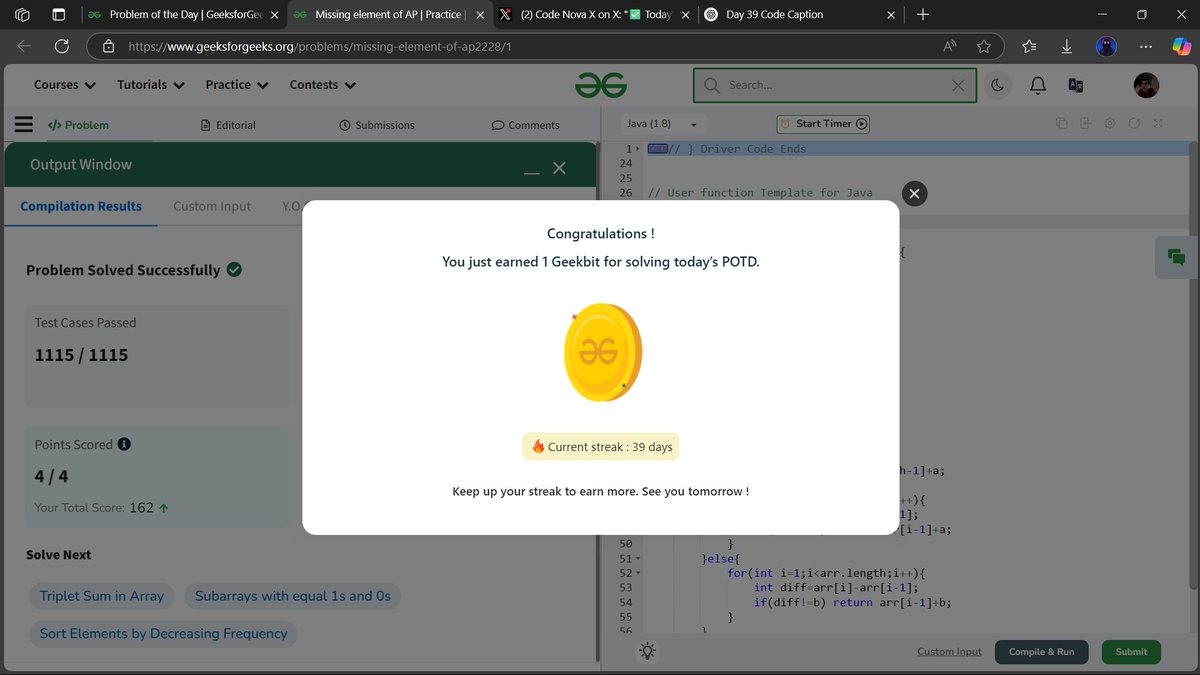This screenshot has height=675, width=1200.
Task: Click the lightbulb hint icon
Action: point(648,651)
